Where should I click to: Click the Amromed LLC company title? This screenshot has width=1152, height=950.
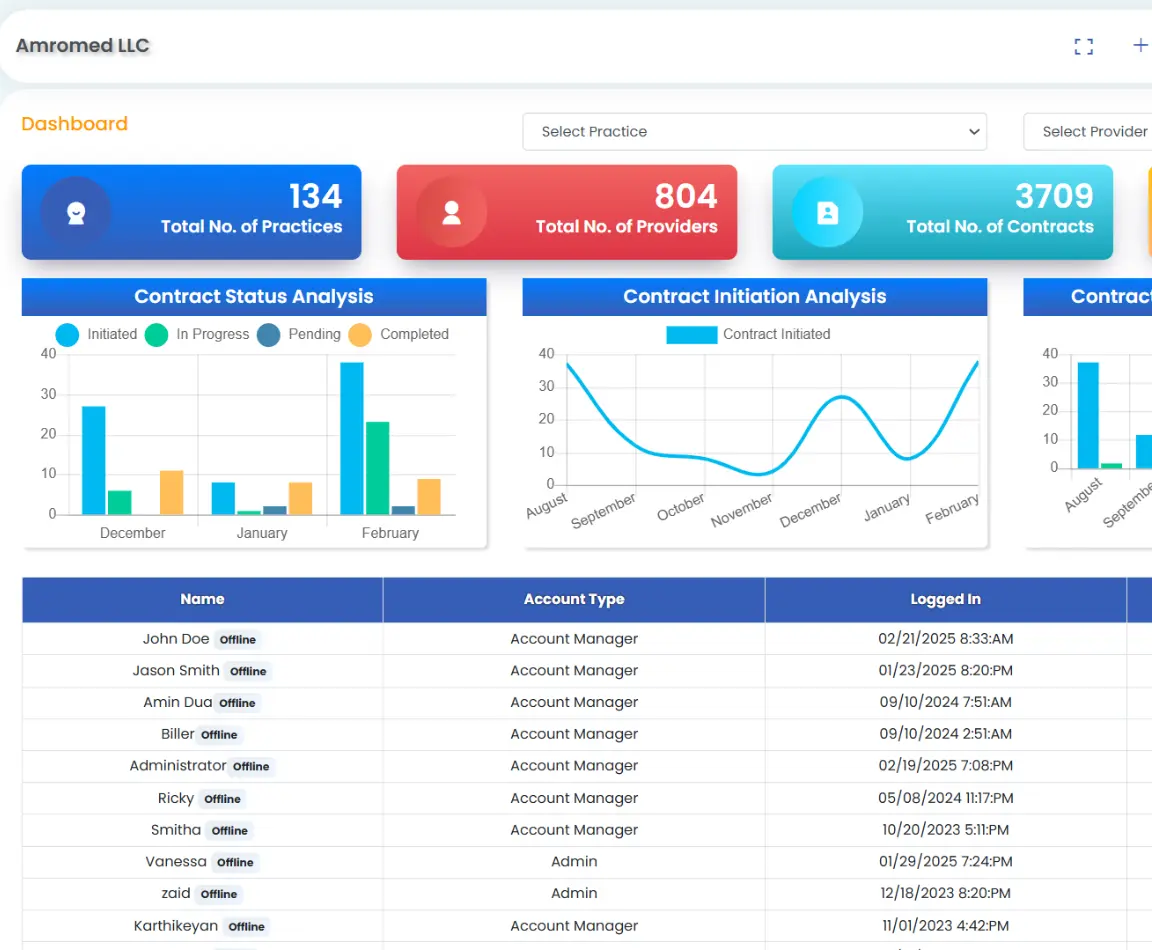pos(83,46)
